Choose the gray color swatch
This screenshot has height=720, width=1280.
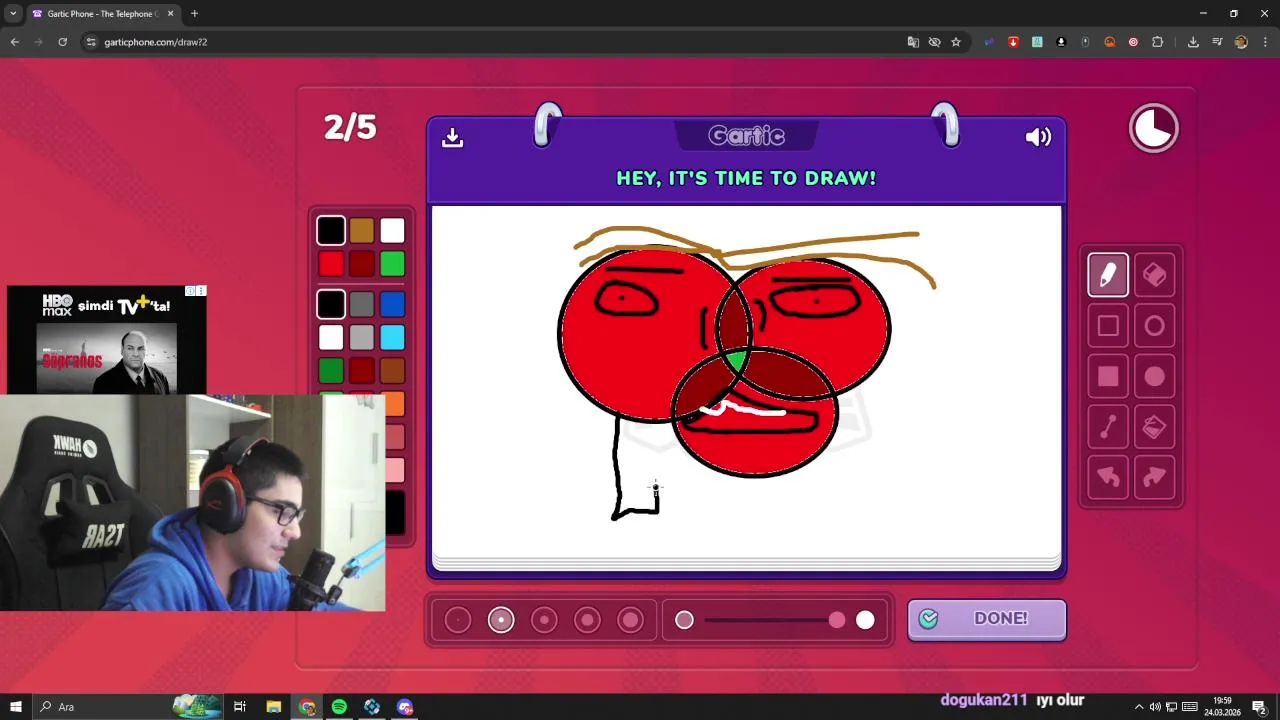(362, 304)
